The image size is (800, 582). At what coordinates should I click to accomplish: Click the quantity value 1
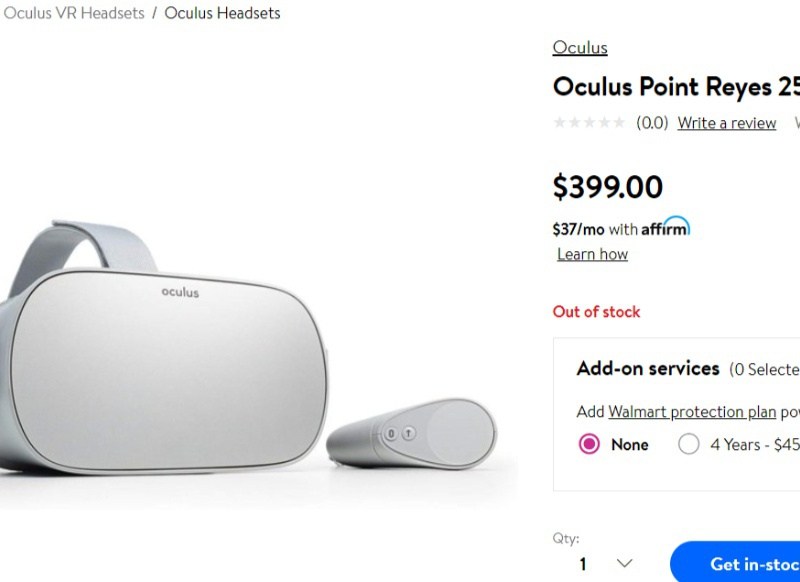click(583, 564)
